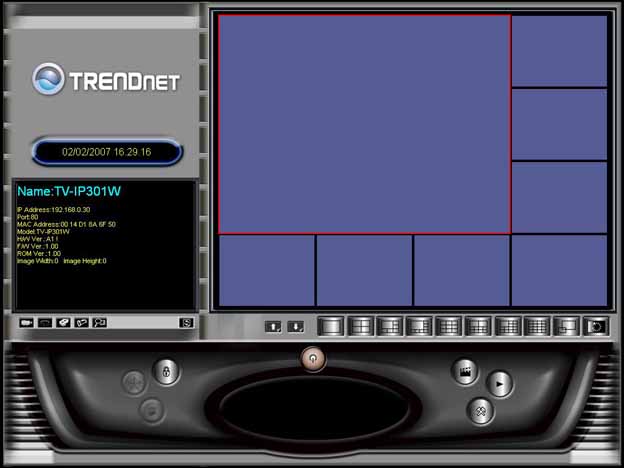Click the second small icon under info panel
624x468 pixels.
click(x=45, y=323)
